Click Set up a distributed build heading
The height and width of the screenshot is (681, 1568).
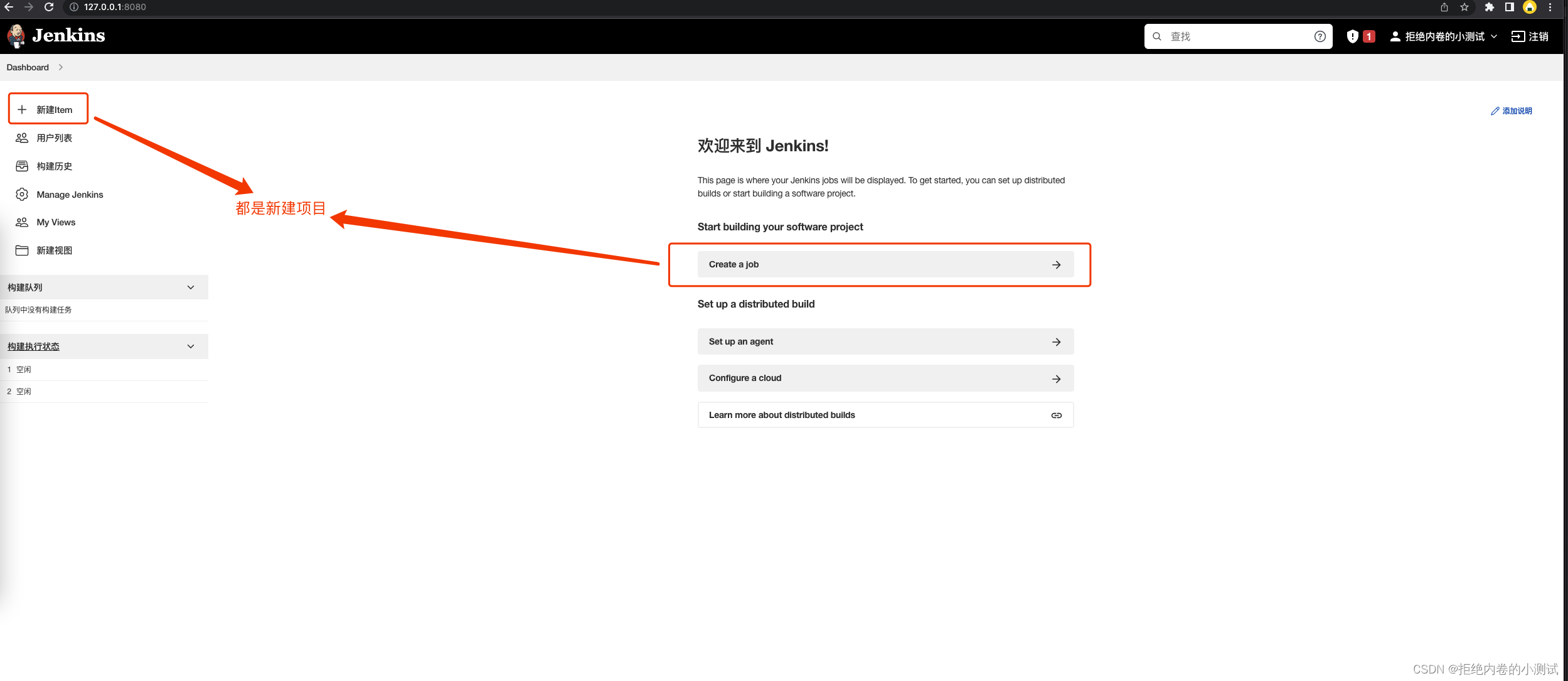click(x=756, y=304)
